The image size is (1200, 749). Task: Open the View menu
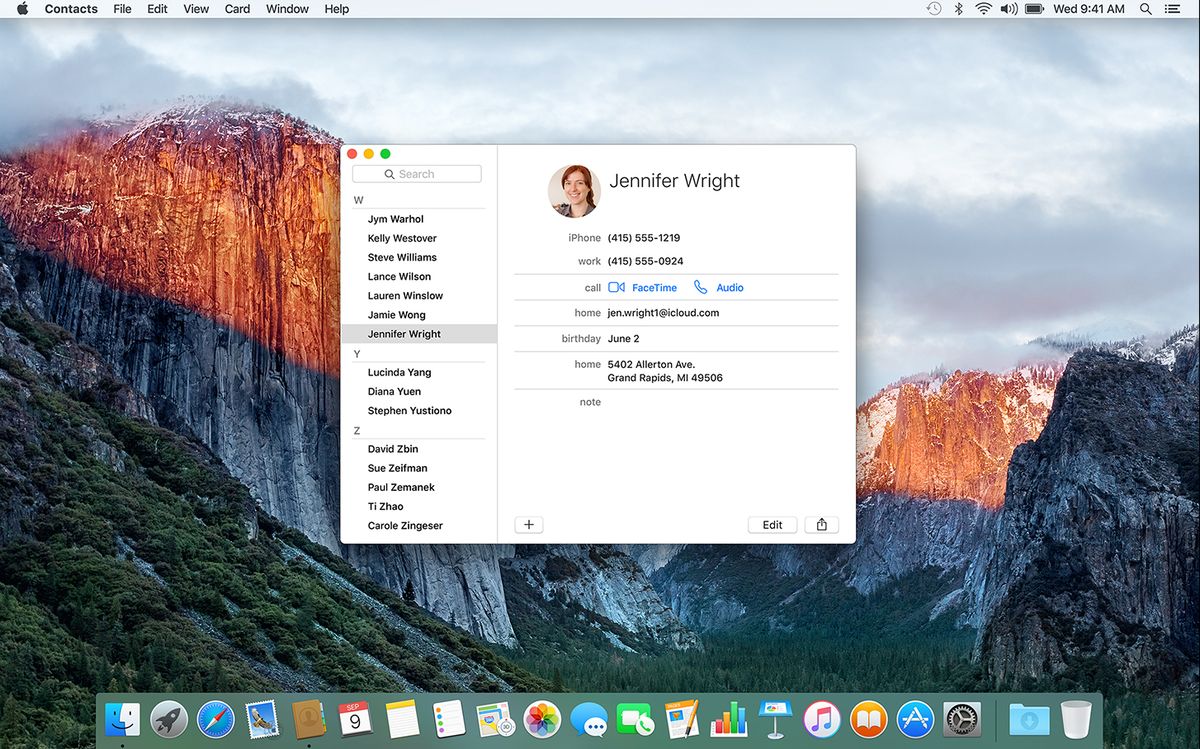pyautogui.click(x=195, y=9)
